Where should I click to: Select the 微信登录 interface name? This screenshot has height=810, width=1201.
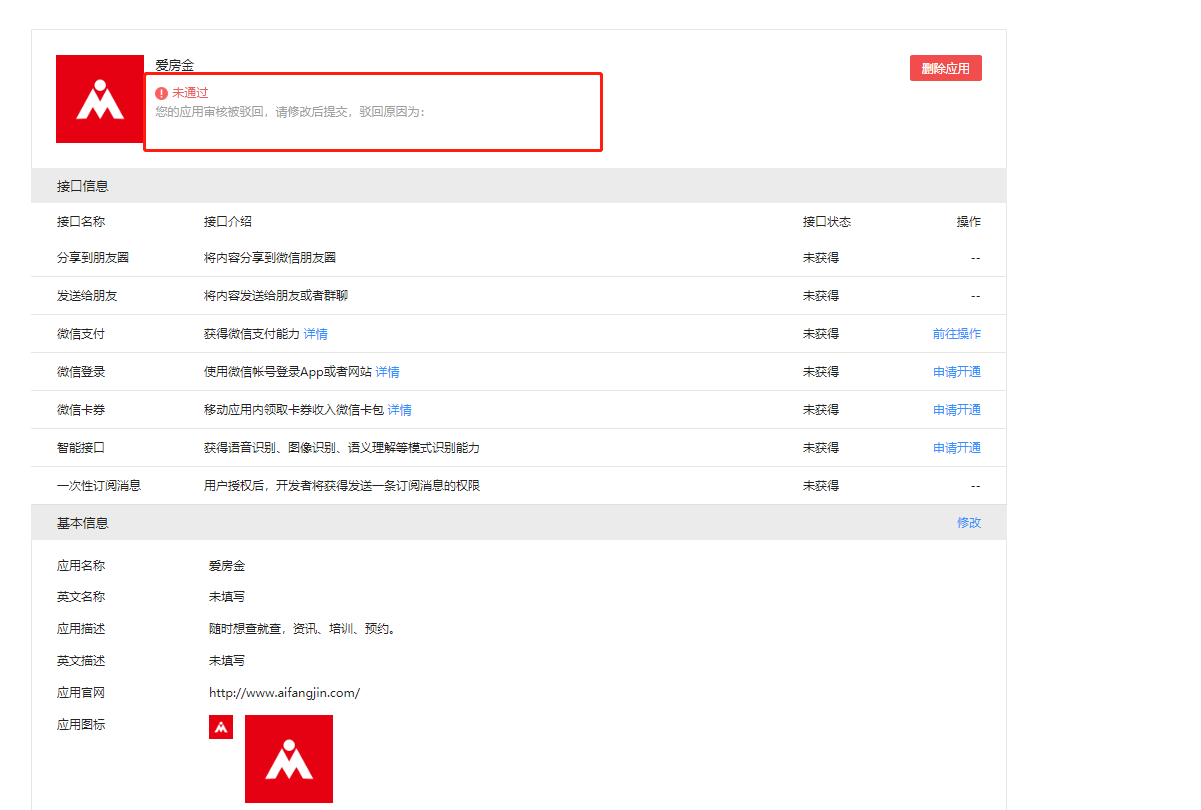tap(81, 372)
